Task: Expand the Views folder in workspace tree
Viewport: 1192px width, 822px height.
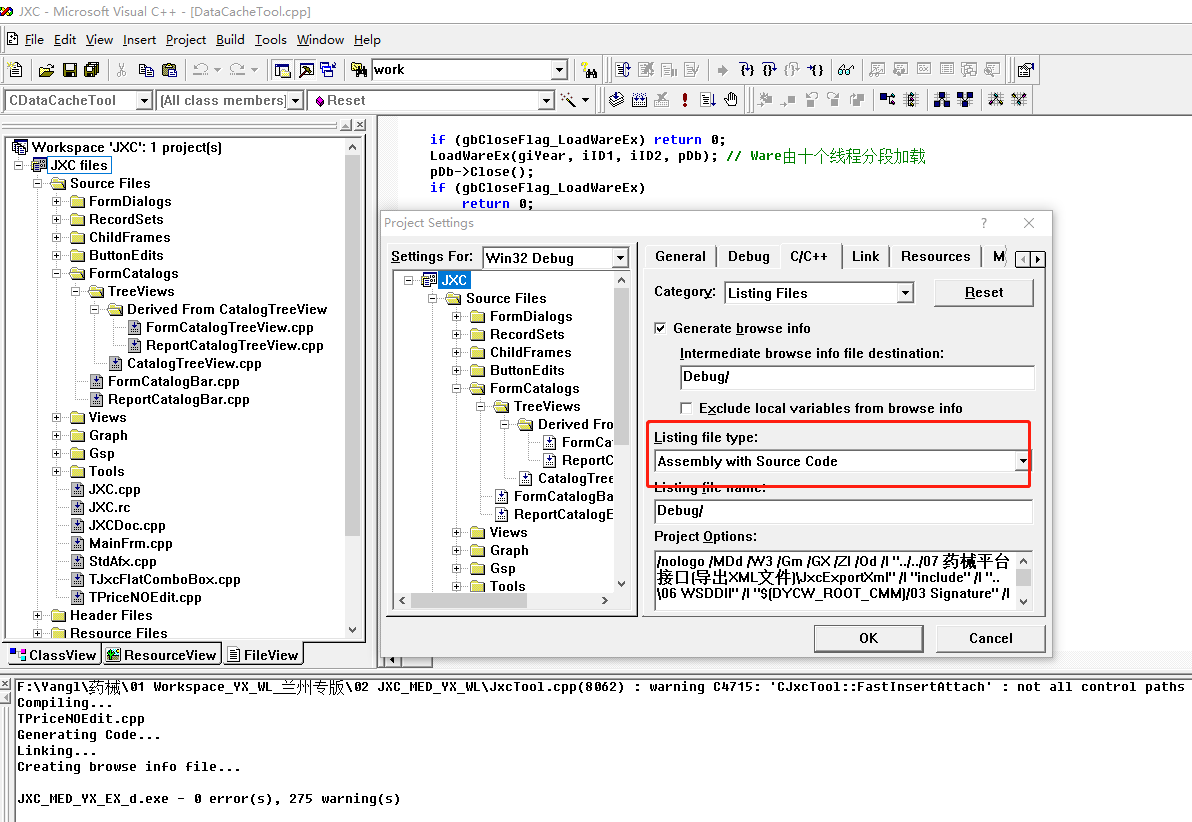Action: tap(56, 417)
